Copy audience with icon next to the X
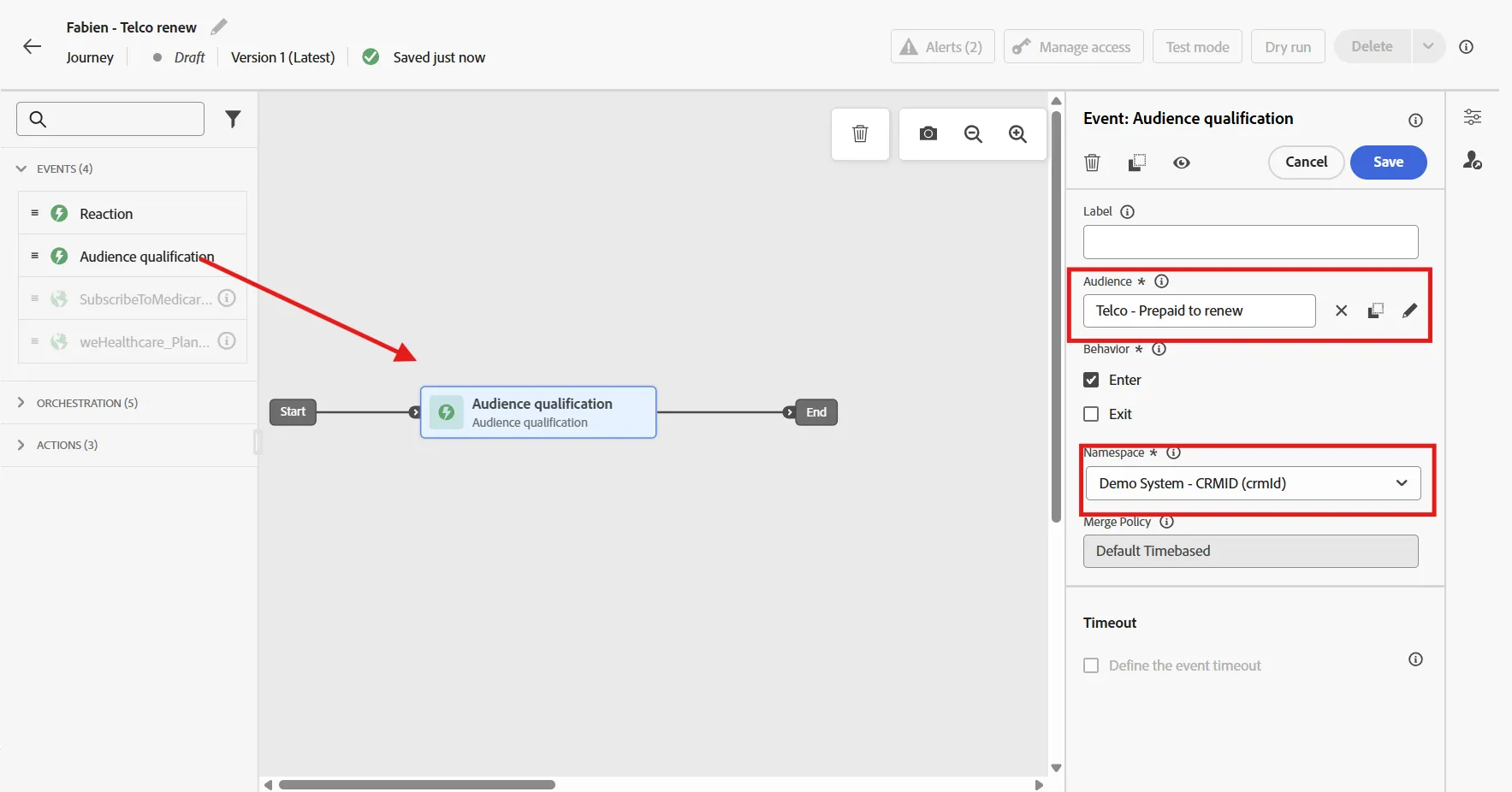 point(1375,310)
